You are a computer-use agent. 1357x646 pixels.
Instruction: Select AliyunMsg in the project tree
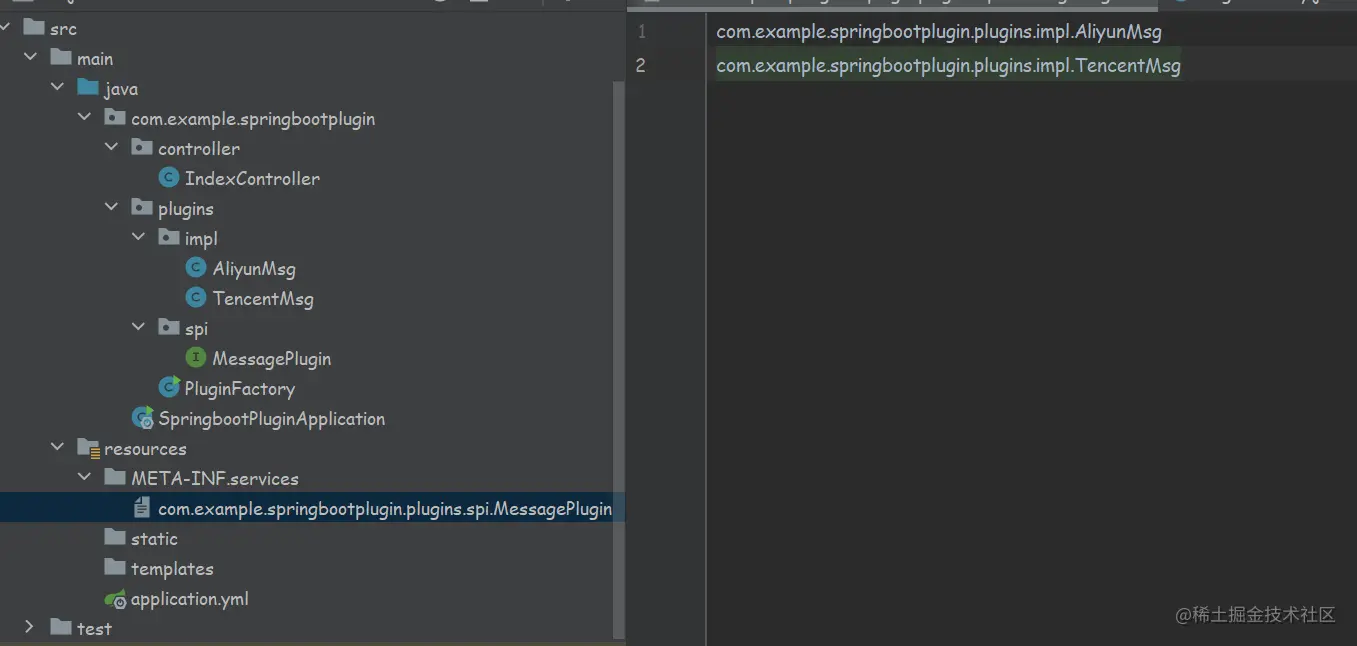[254, 268]
